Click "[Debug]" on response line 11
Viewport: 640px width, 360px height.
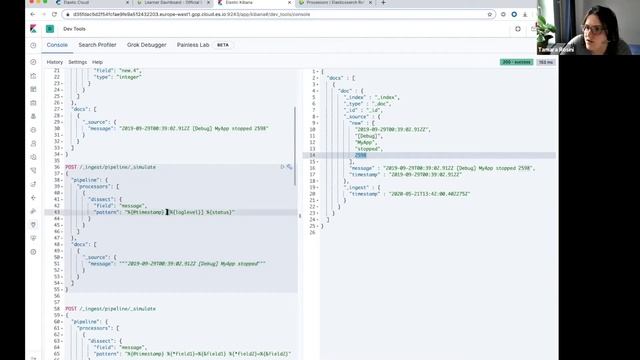[x=369, y=136]
